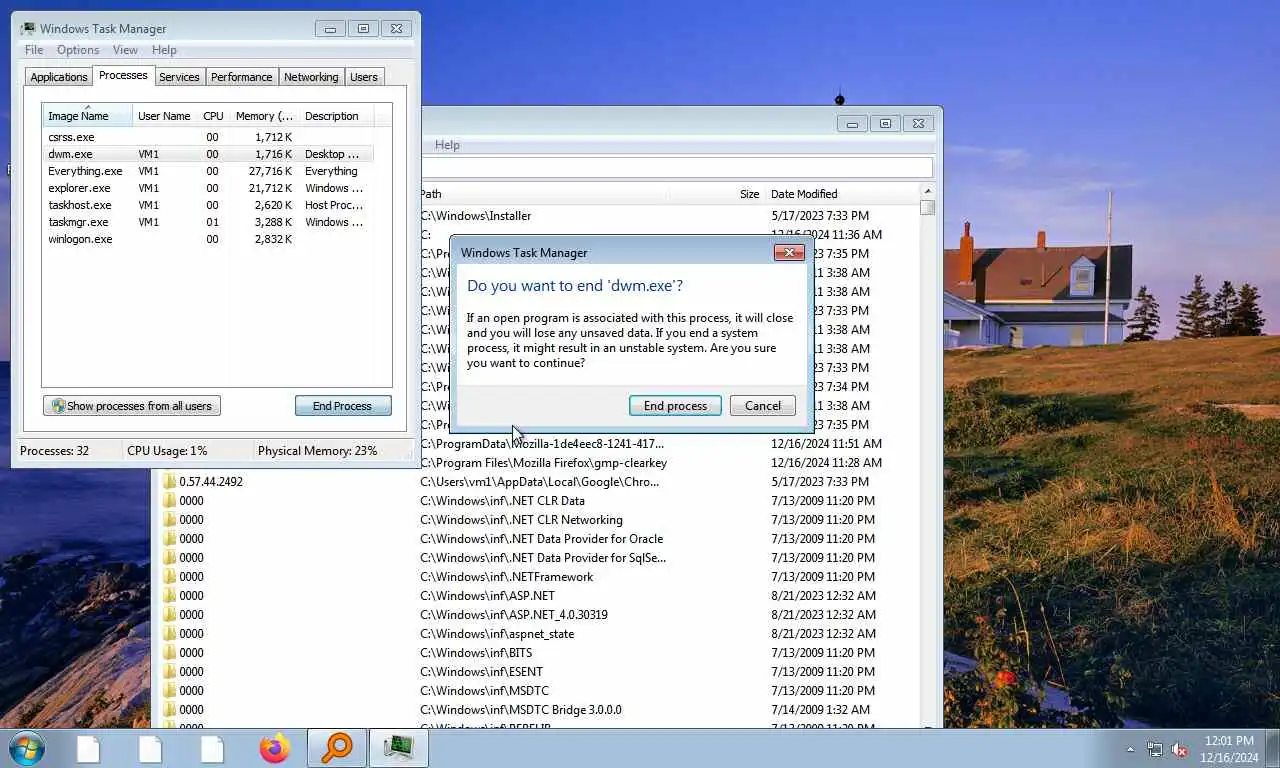Screen dimensions: 1280x768
Task: Open the clock showing 12:01 PM
Action: click(1229, 749)
